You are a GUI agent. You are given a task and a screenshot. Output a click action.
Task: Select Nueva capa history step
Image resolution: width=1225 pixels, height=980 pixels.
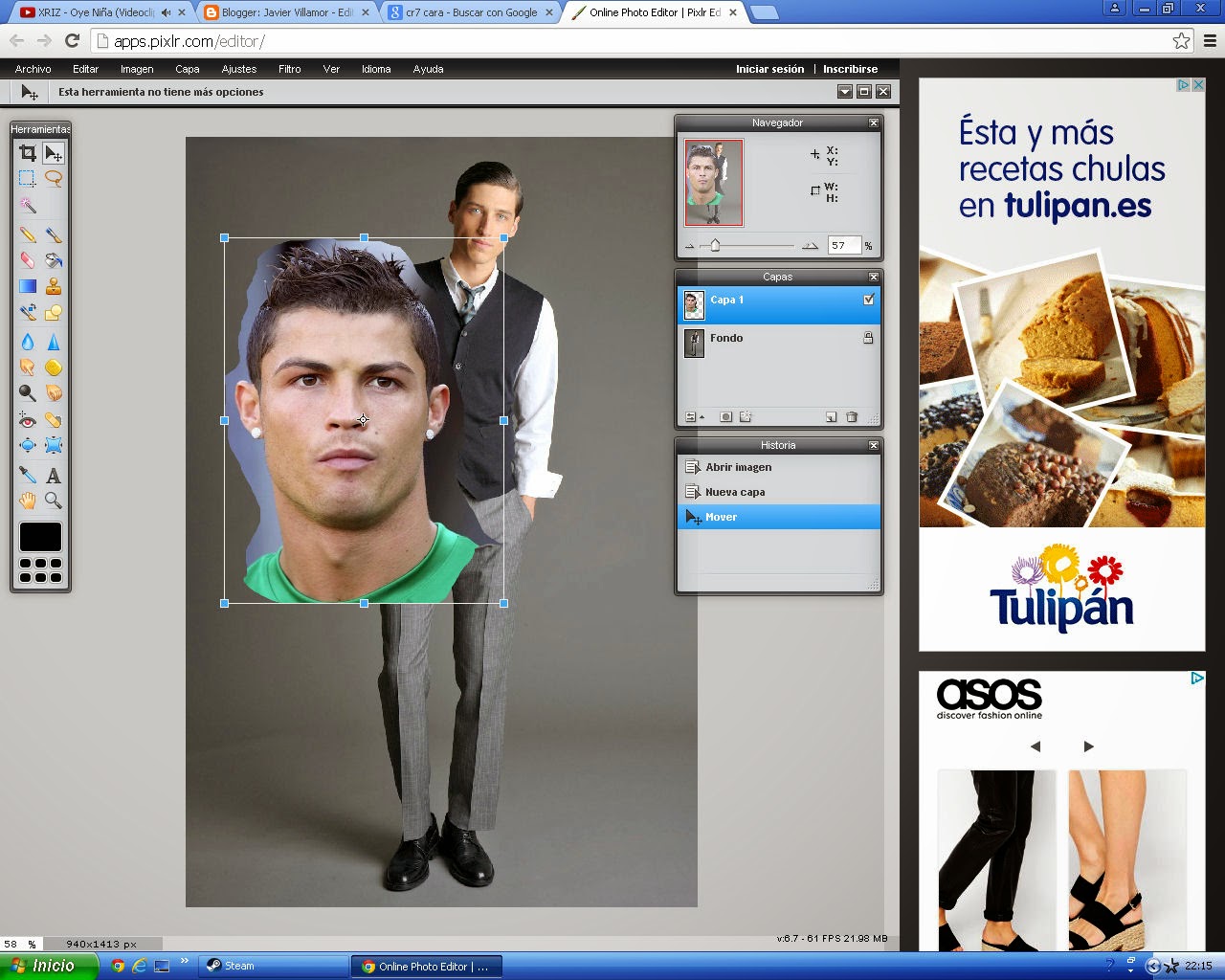coord(779,492)
